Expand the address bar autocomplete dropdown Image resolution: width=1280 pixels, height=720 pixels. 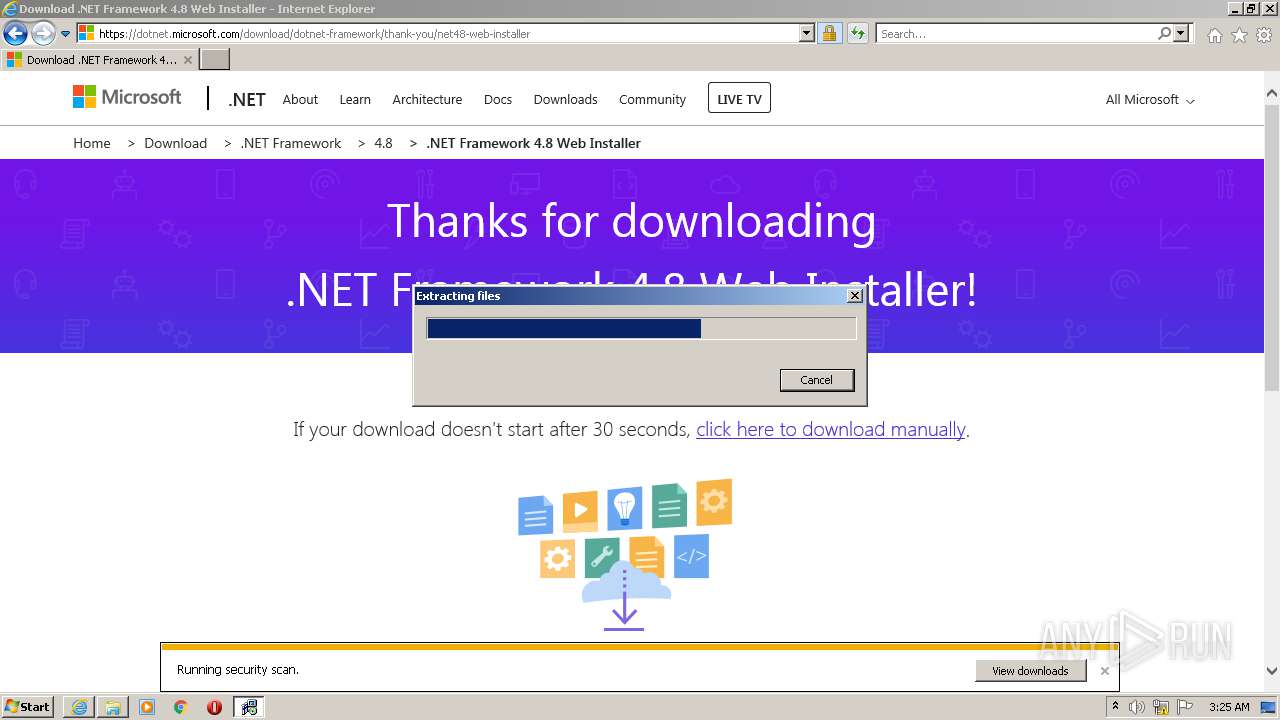click(807, 33)
